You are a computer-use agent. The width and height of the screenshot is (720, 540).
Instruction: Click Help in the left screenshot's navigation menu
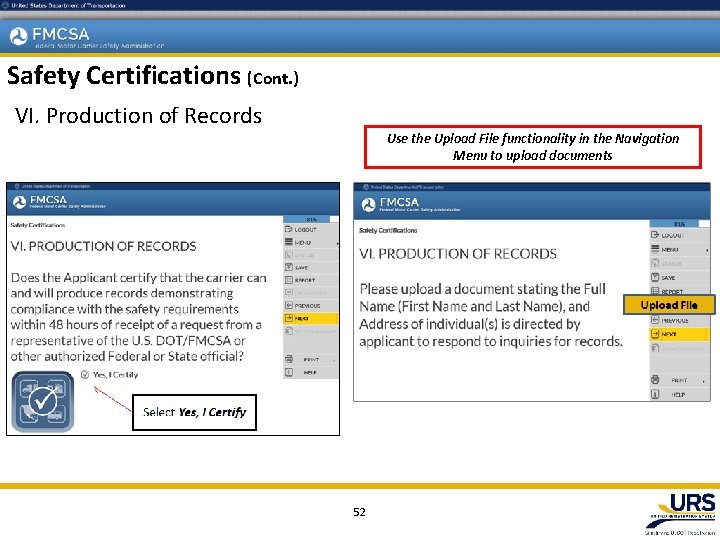pos(311,372)
